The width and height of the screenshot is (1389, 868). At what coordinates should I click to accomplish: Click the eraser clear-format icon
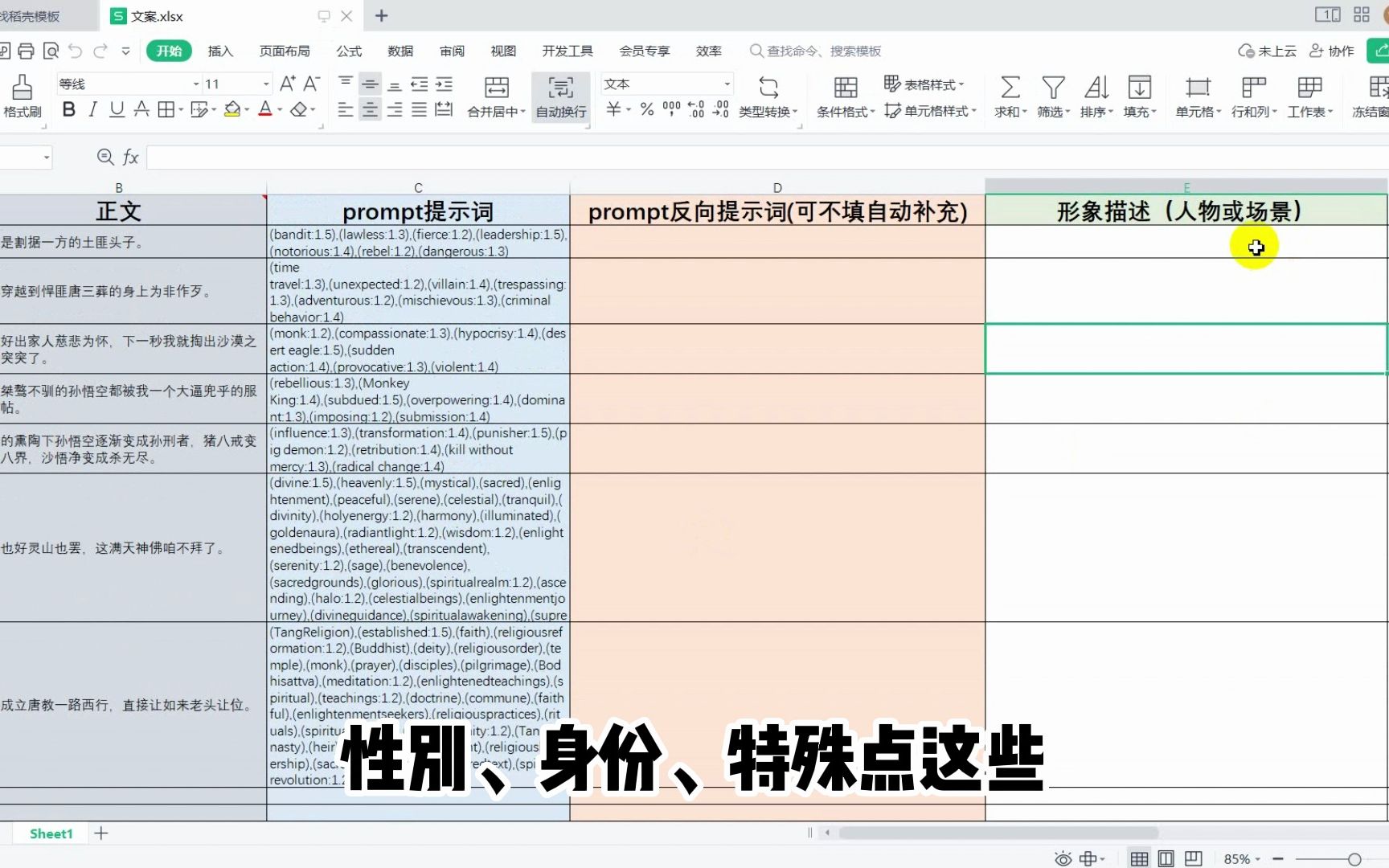[298, 109]
